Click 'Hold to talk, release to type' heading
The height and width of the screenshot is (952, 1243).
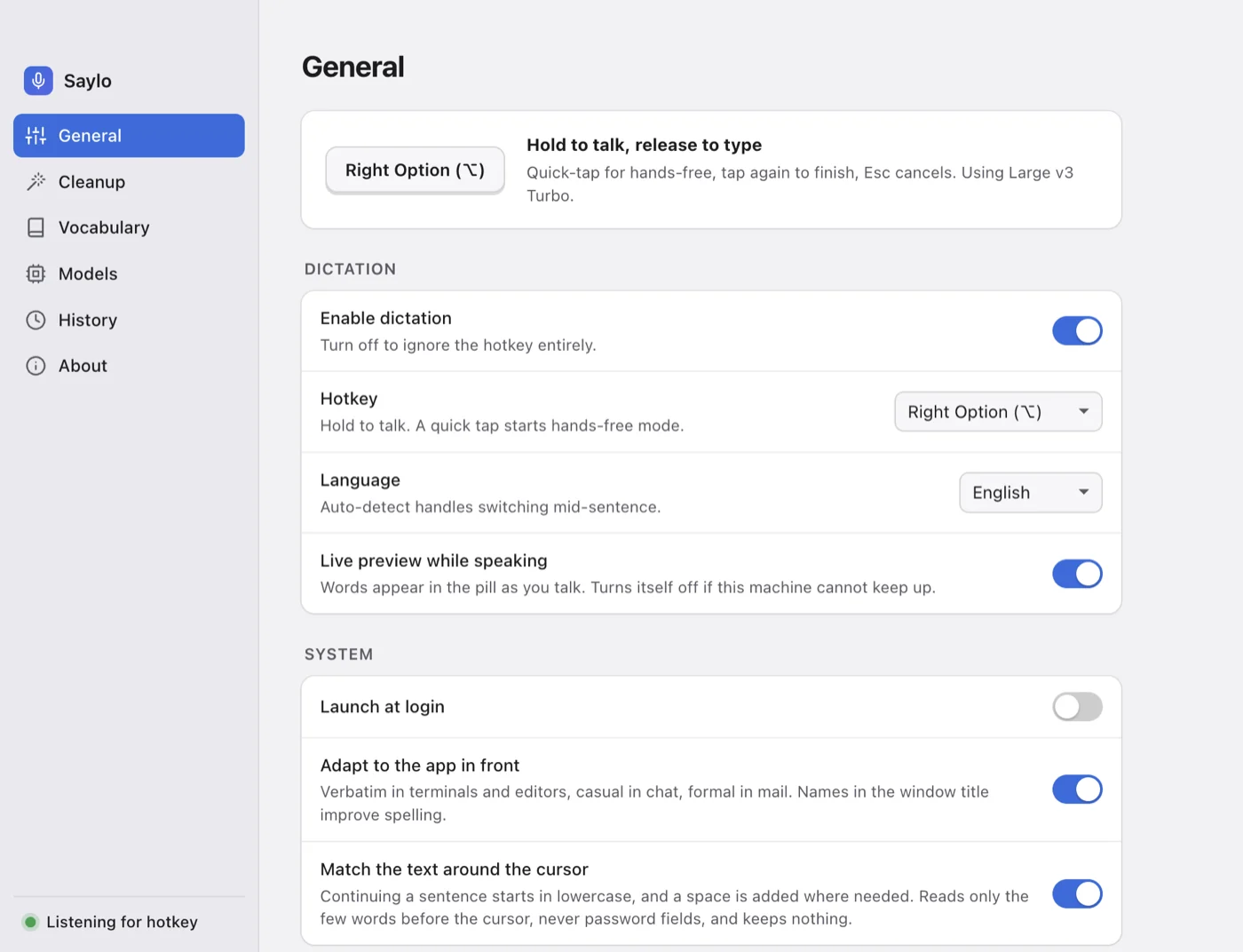pos(644,145)
